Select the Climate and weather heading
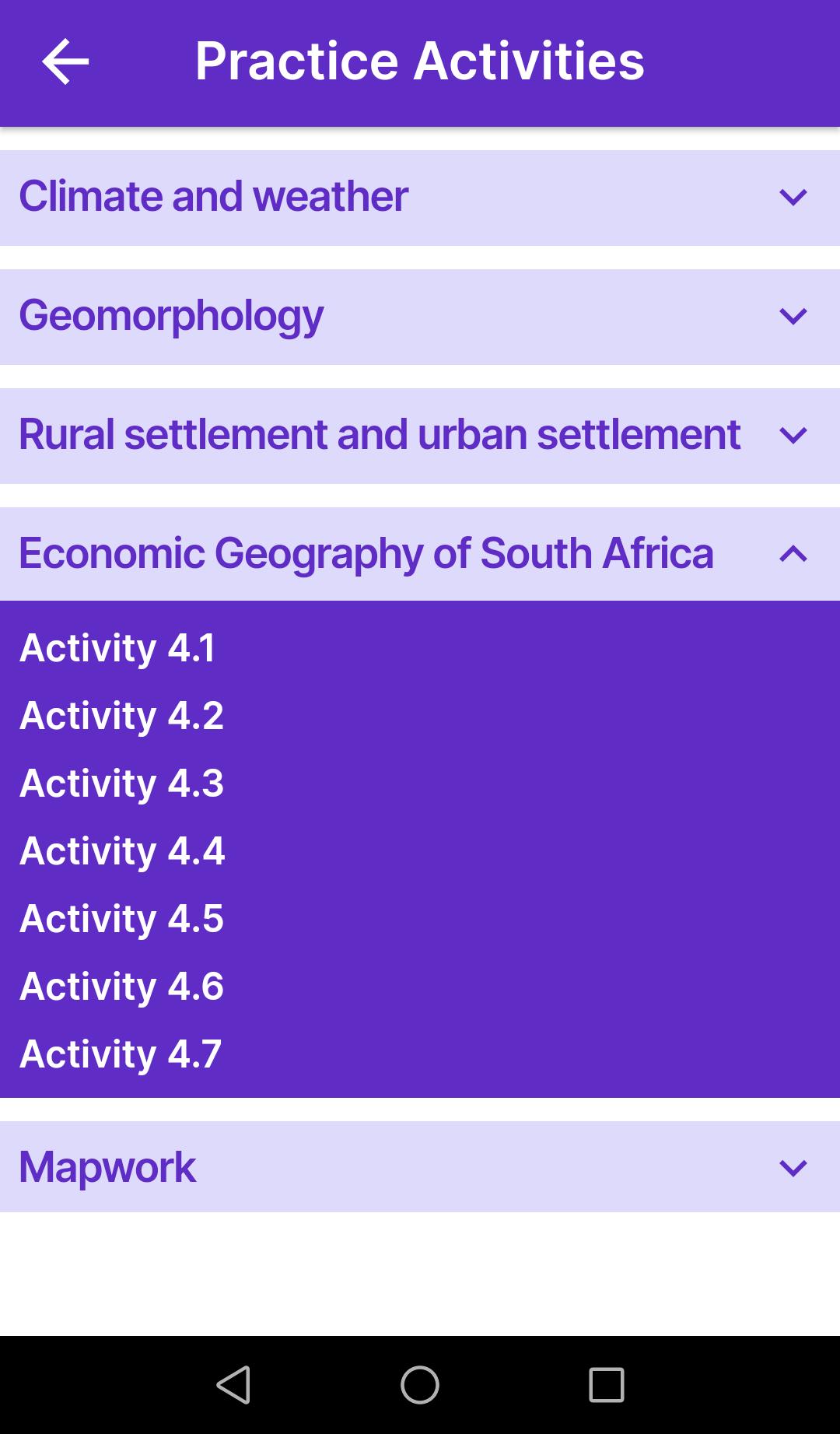The width and height of the screenshot is (840, 1434). pyautogui.click(x=213, y=196)
